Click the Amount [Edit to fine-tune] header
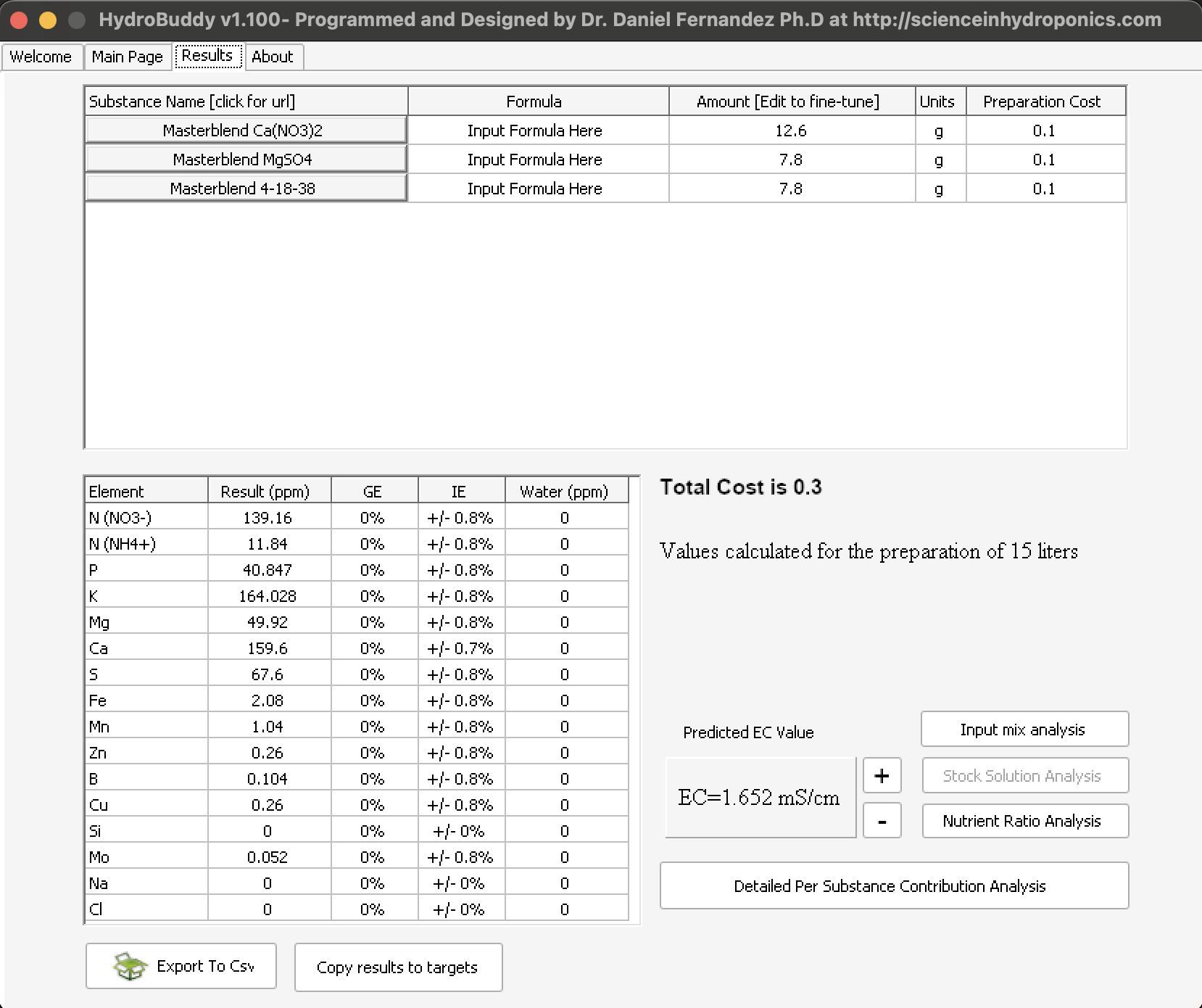Screen dimensions: 1202x1008 click(792, 102)
